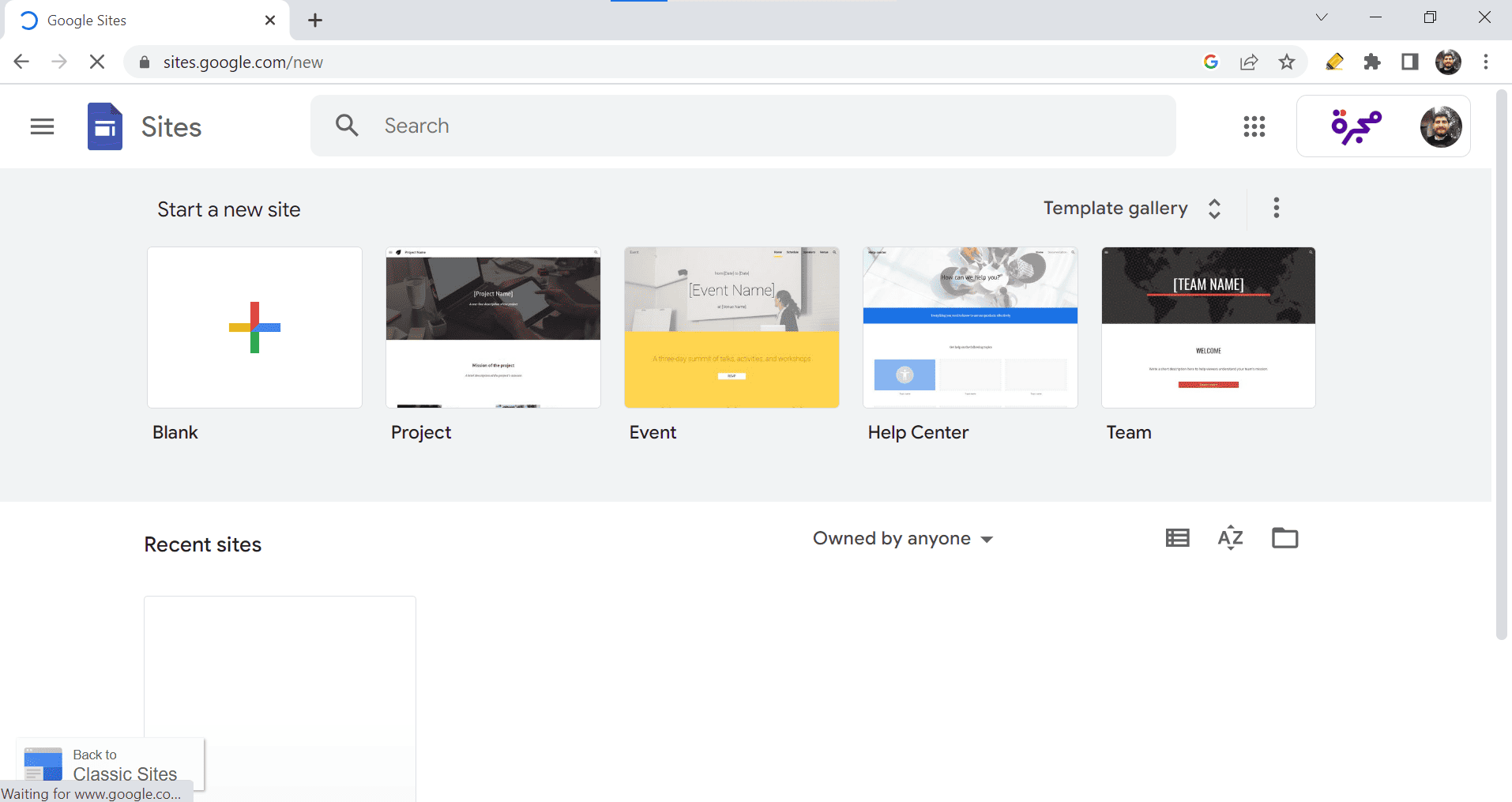
Task: Expand the Chrome tab search chevron
Action: [1322, 17]
